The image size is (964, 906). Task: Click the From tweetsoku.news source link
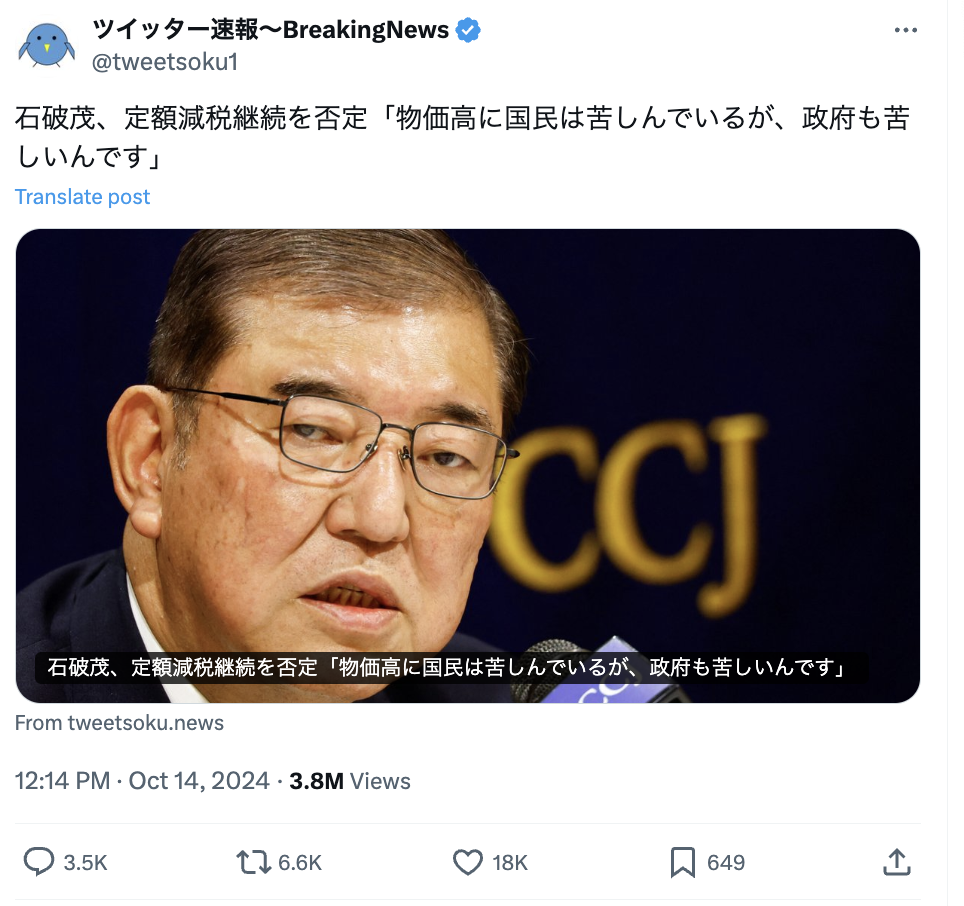(119, 723)
